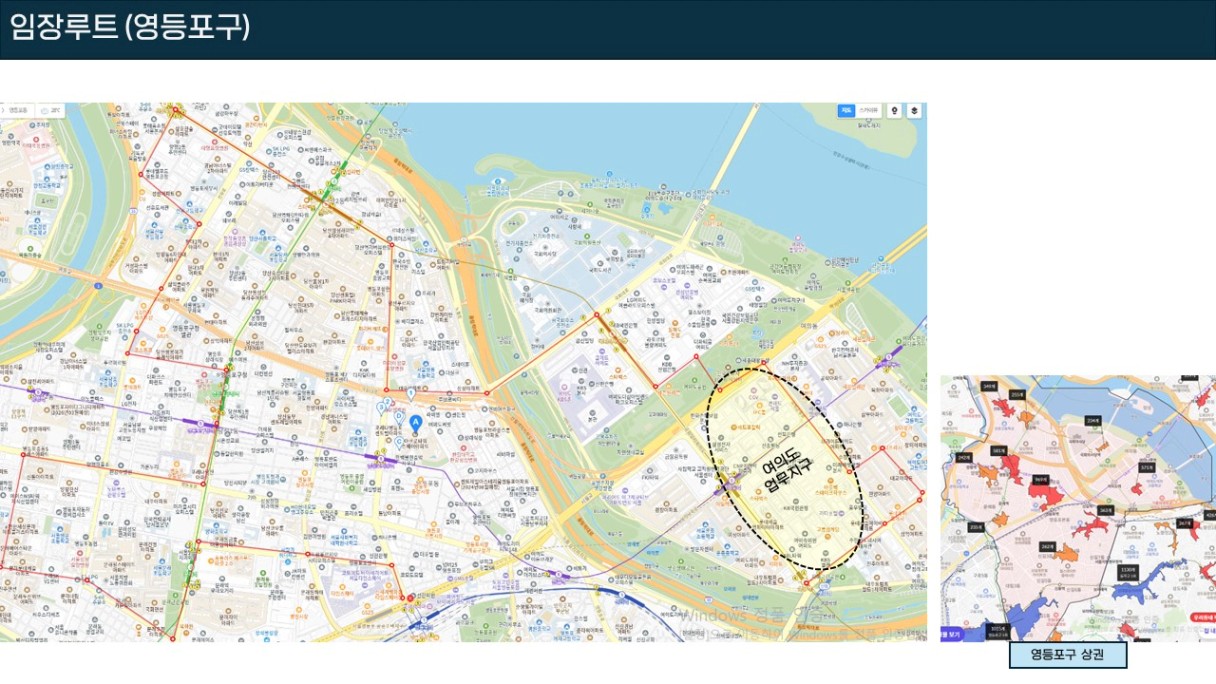The width and height of the screenshot is (1216, 684).
Task: Click the 585 label on the district map
Action: pos(999,450)
